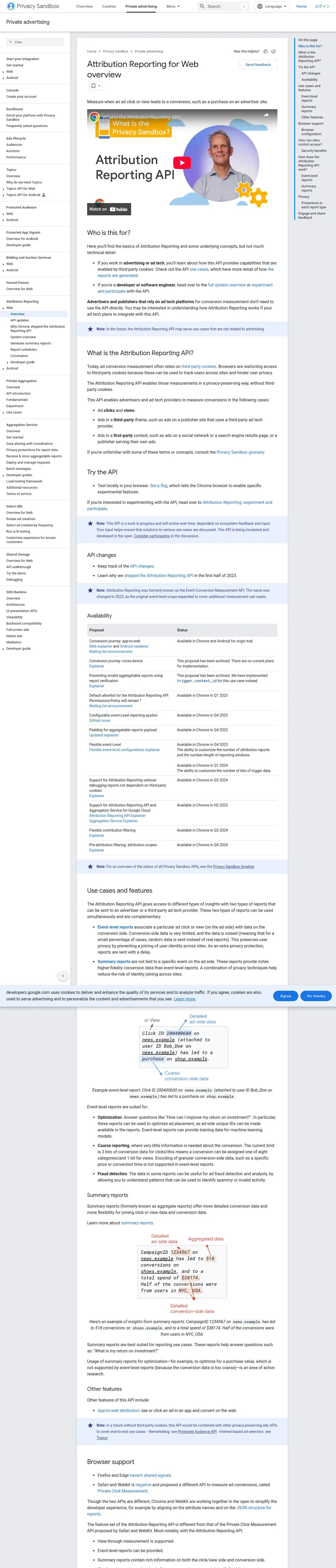336x1568 pixels.
Task: Click Agree on the cookie banner
Action: pyautogui.click(x=285, y=996)
